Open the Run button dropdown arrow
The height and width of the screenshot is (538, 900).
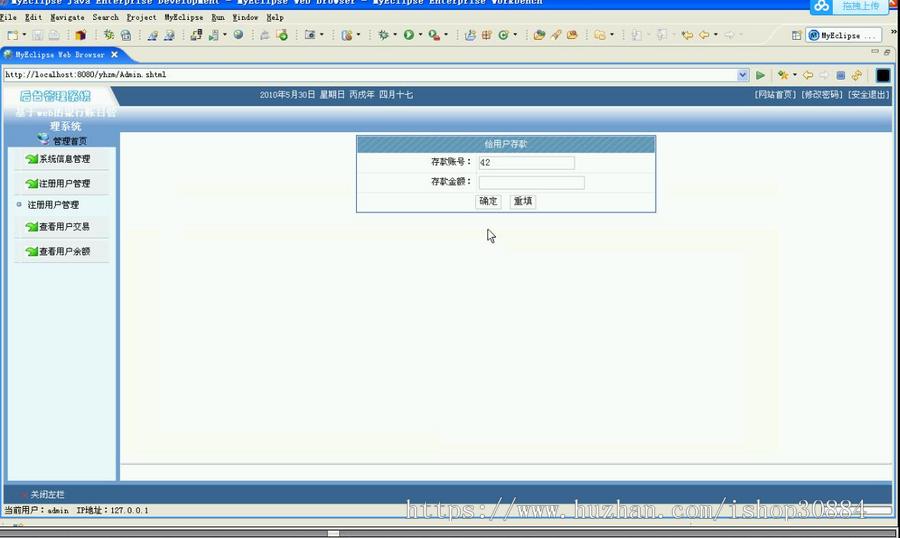tap(421, 35)
